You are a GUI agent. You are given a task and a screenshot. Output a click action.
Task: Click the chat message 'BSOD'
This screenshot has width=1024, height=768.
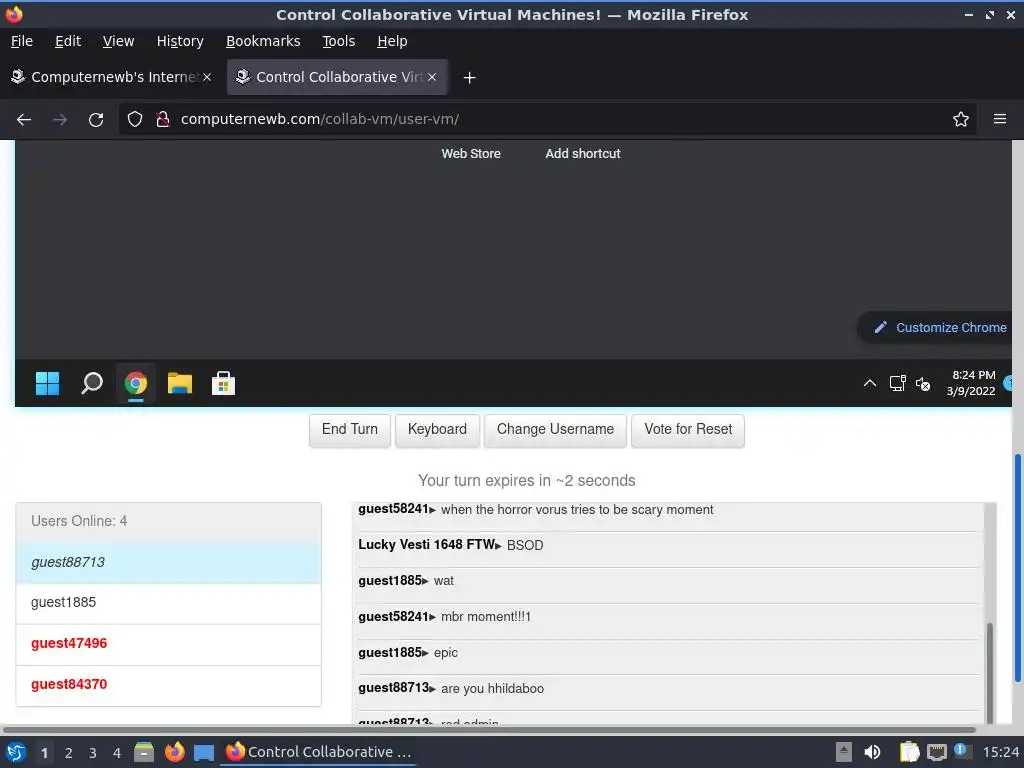coord(524,545)
